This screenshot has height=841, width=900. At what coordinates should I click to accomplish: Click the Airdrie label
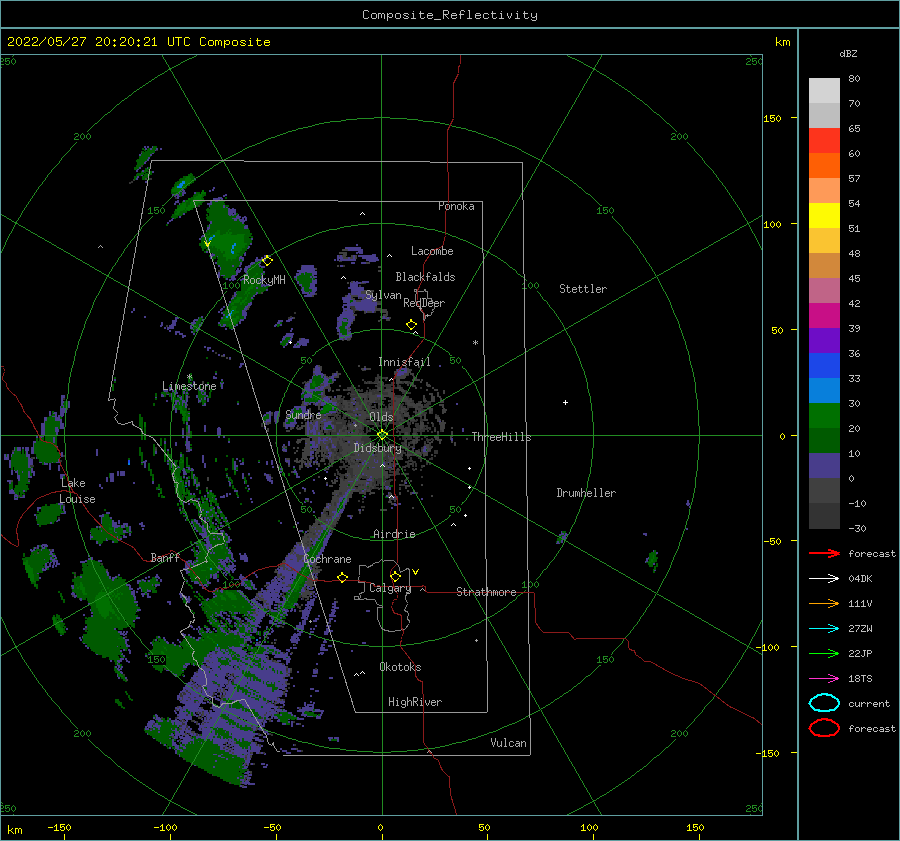point(394,534)
